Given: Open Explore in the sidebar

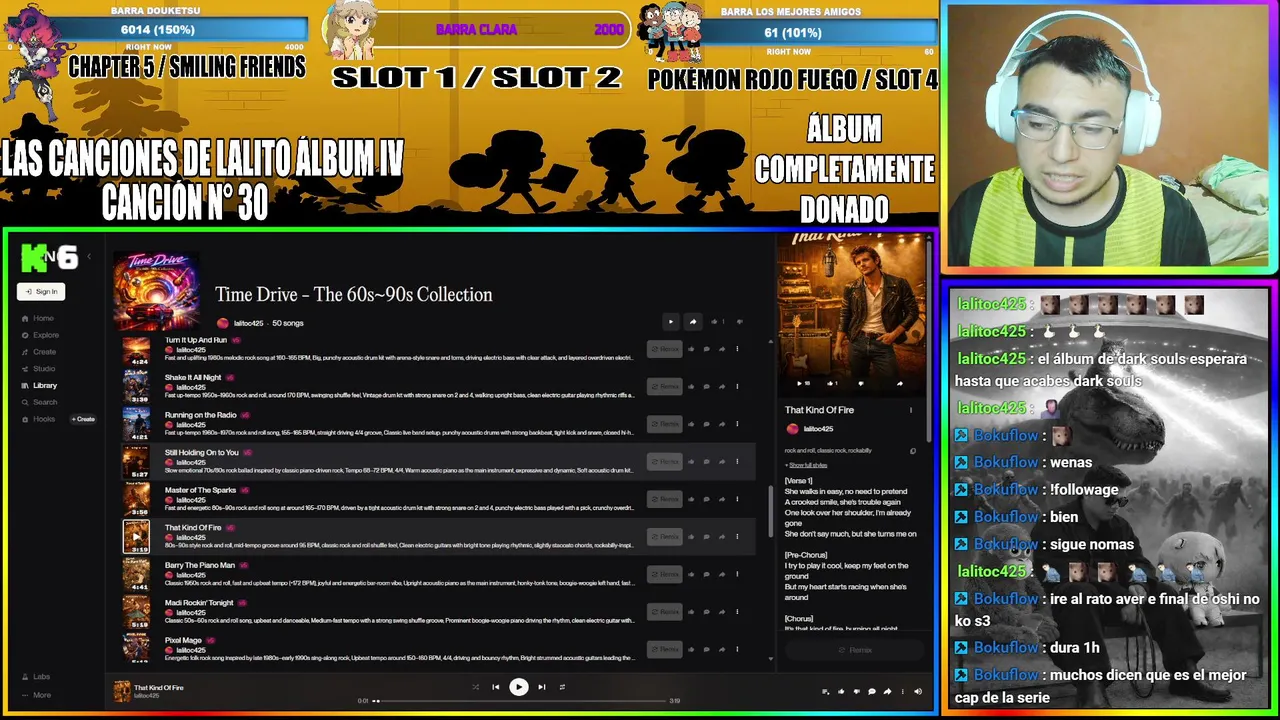Looking at the screenshot, I should tap(40, 335).
